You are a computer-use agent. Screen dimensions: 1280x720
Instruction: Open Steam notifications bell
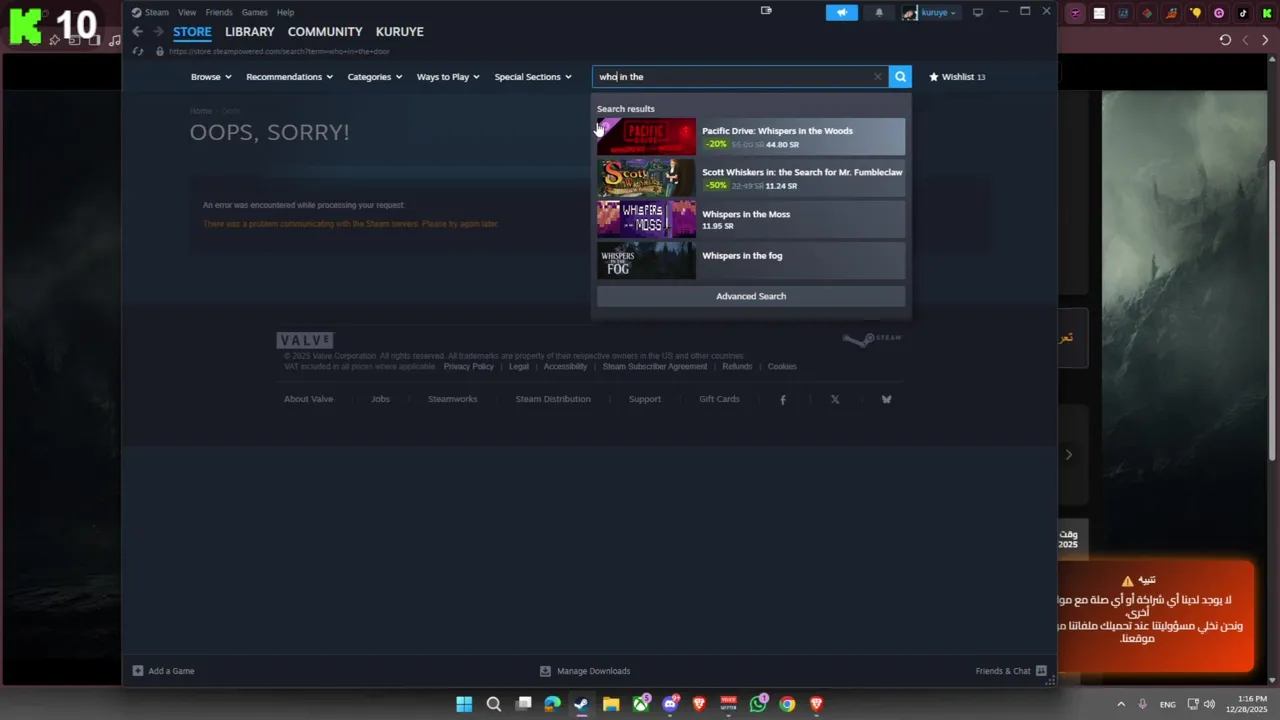[879, 12]
